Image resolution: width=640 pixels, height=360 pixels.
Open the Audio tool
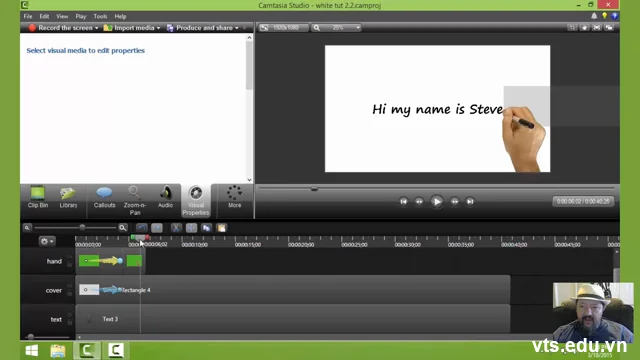[165, 197]
